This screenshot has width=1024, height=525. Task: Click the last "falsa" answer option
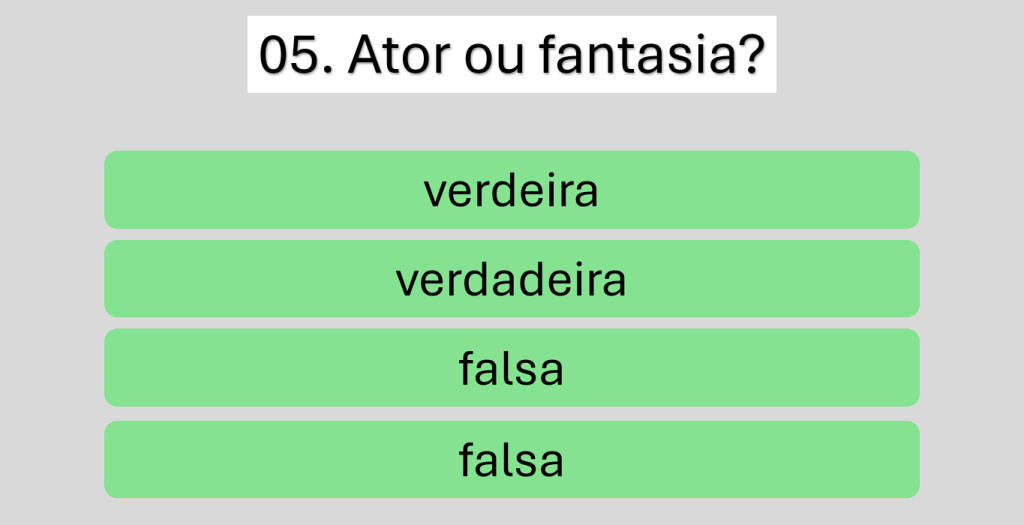(511, 460)
